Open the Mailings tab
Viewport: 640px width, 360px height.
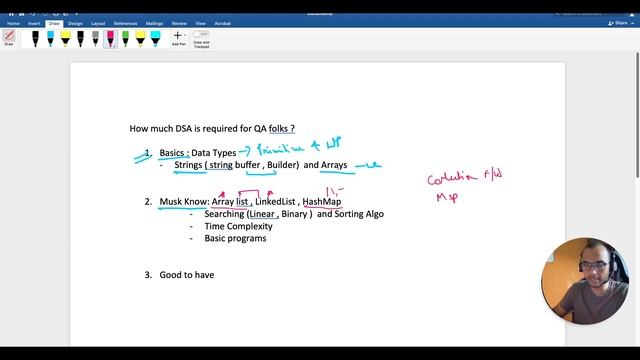pyautogui.click(x=154, y=24)
